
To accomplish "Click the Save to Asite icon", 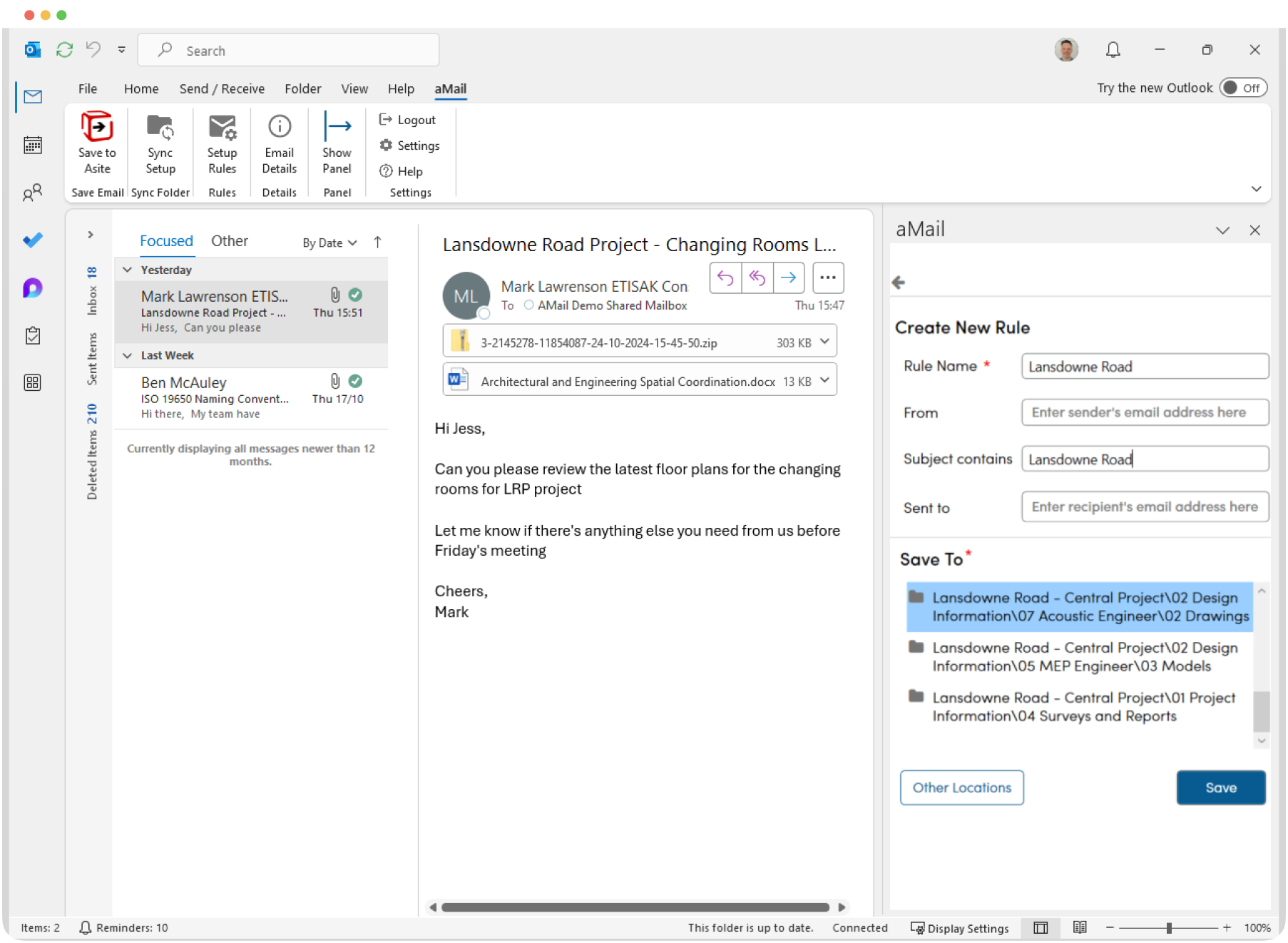I will click(x=97, y=128).
